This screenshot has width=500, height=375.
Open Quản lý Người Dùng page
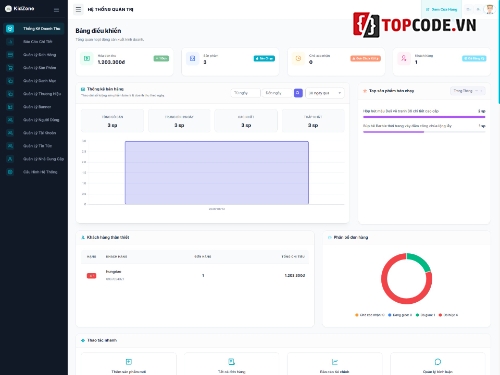pyautogui.click(x=34, y=120)
